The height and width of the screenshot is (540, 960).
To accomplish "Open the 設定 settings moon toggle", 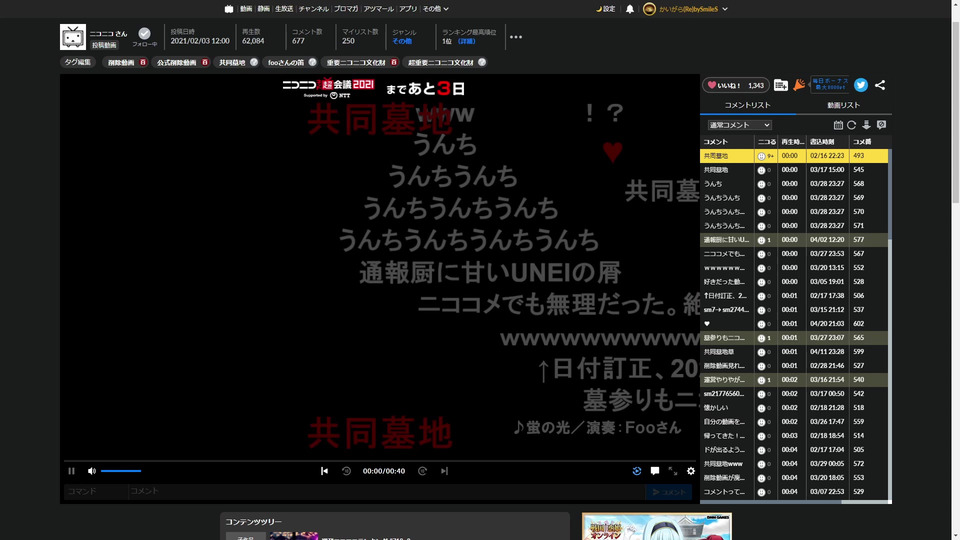I will point(606,9).
